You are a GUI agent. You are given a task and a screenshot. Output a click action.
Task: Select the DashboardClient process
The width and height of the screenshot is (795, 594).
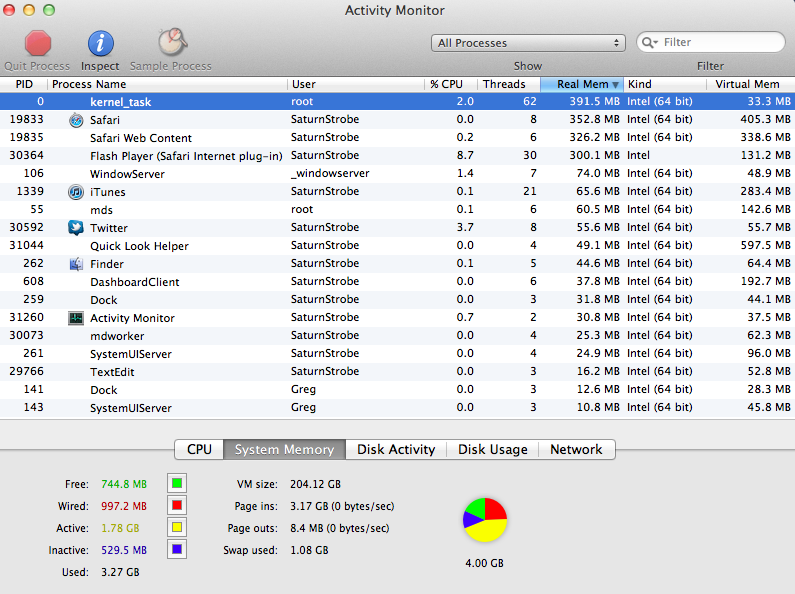coord(398,282)
